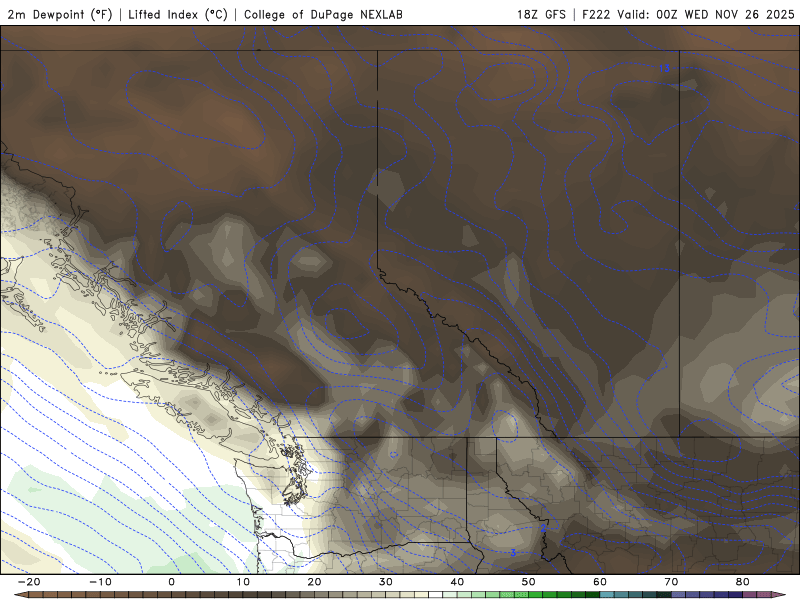Click 'College of DuPage NEXLAB' header text

[323, 14]
